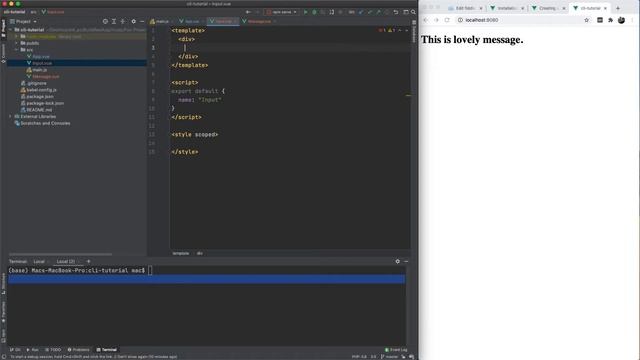Open the Run tool window
Screen dimensions: 640x360
33,350
